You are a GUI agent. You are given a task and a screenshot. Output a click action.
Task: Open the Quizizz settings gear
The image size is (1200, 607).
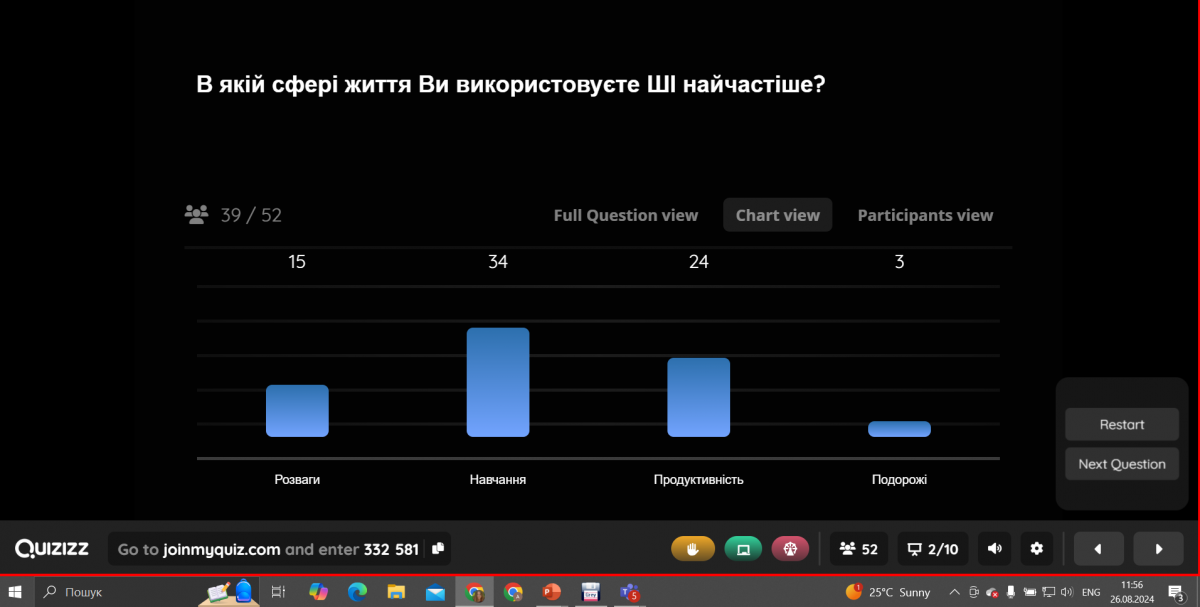1037,549
